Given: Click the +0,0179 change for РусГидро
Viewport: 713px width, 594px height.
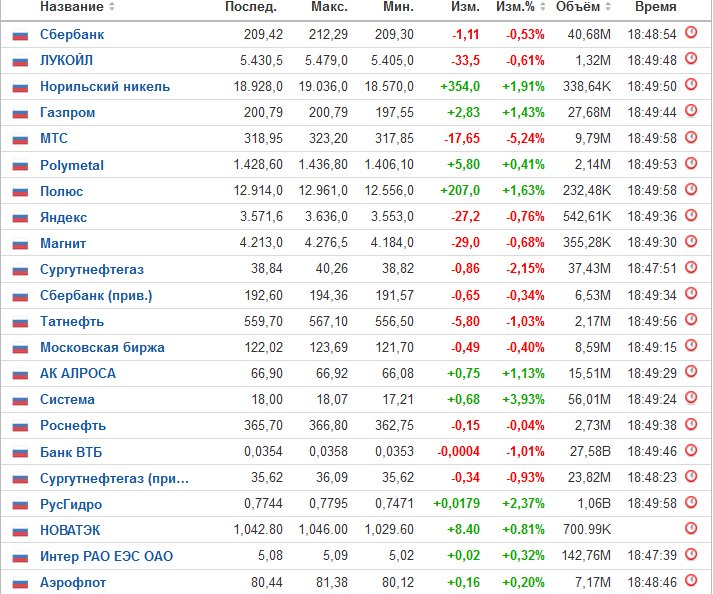Looking at the screenshot, I should point(457,503).
